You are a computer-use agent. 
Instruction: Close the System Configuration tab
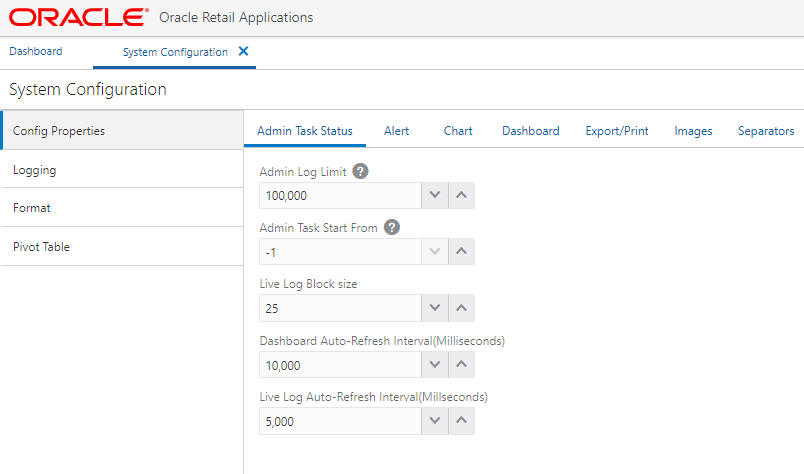244,51
